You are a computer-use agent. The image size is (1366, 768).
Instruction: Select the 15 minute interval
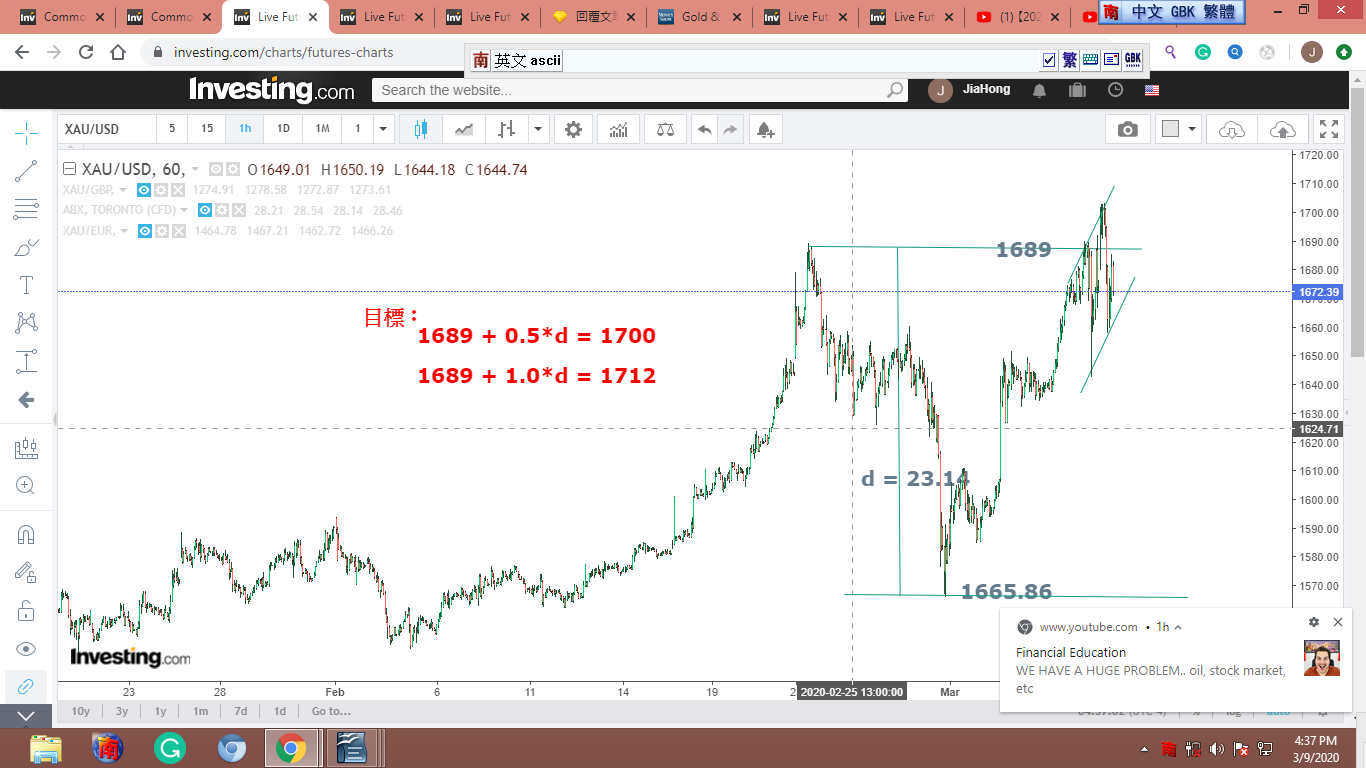tap(207, 129)
